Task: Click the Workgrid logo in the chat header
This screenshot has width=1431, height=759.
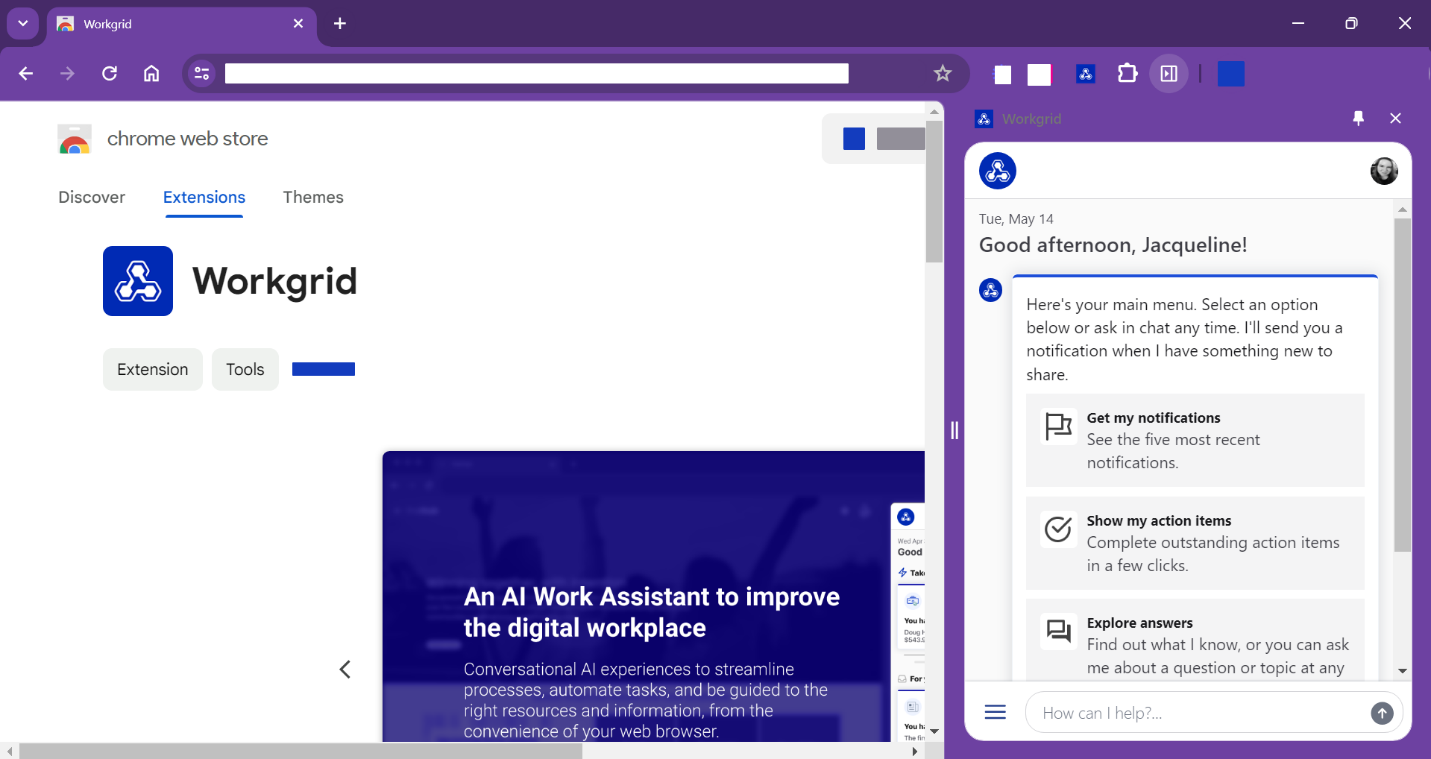Action: (x=997, y=171)
